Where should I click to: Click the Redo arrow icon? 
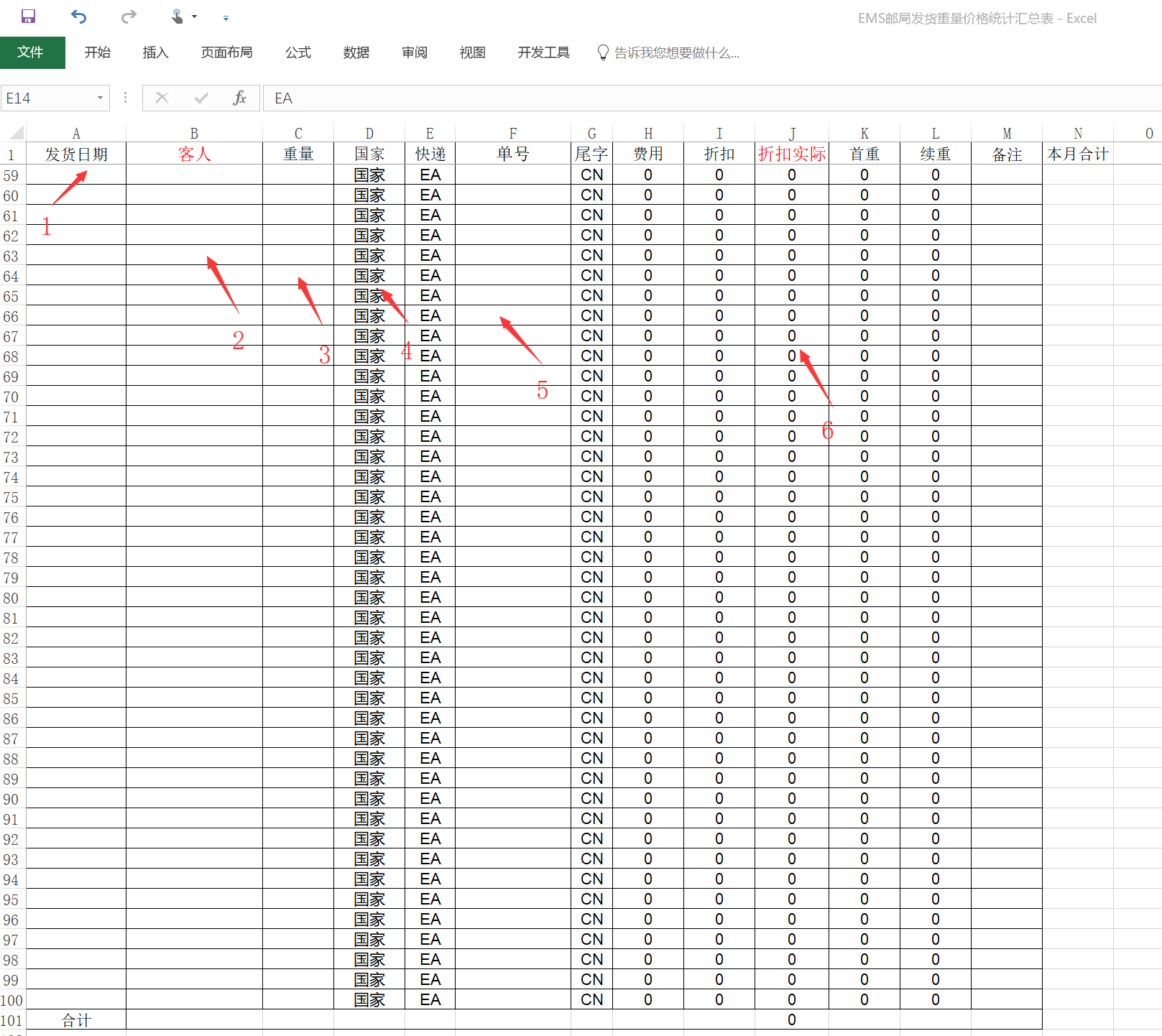(x=129, y=17)
